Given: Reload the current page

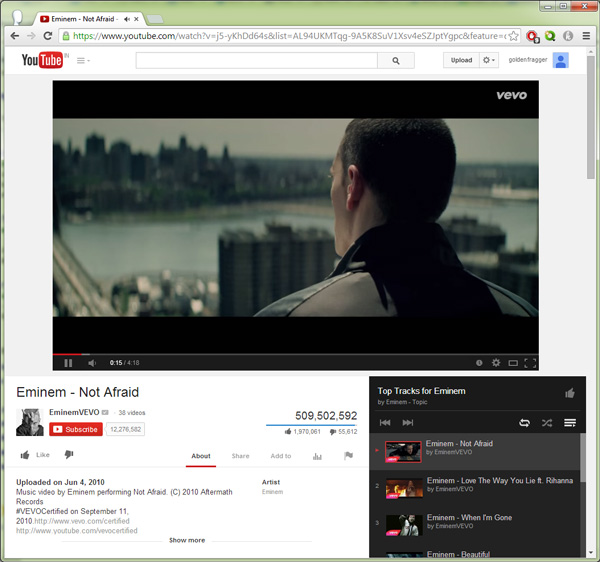Looking at the screenshot, I should click(x=47, y=36).
